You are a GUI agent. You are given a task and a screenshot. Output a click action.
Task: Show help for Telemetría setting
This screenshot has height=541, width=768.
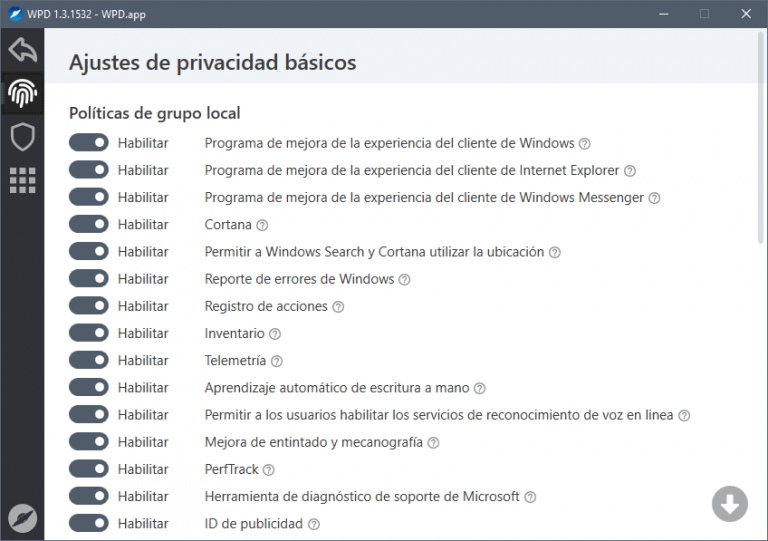point(277,361)
